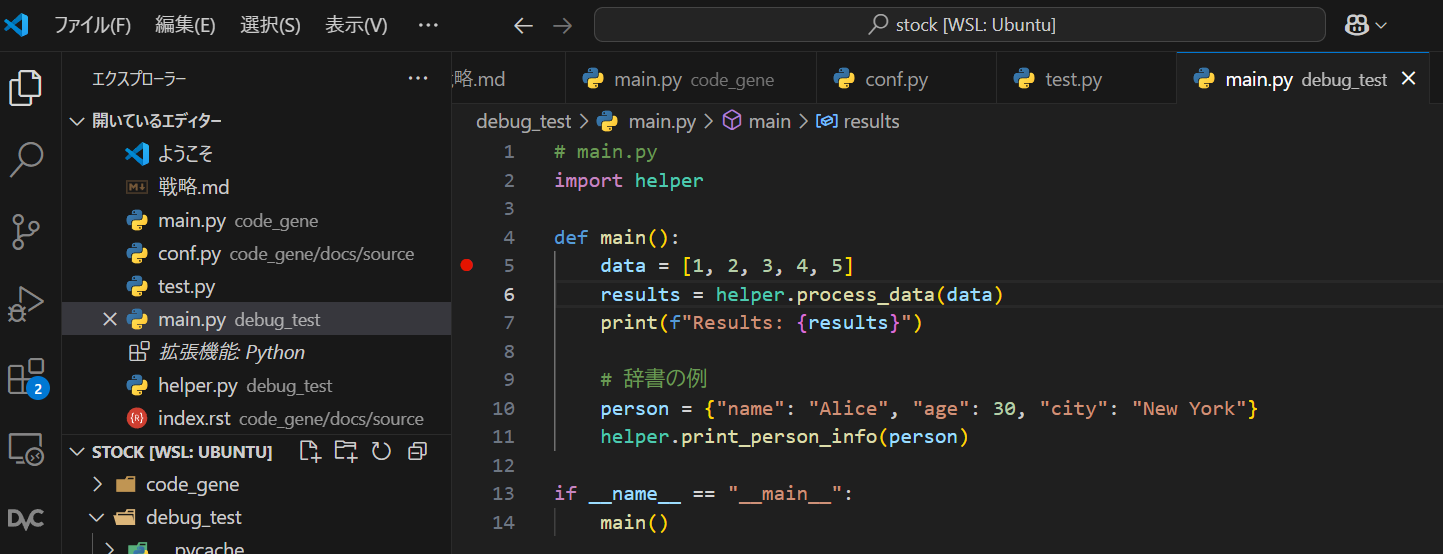1443x554 pixels.
Task: Collapse all folders in explorer
Action: (x=417, y=452)
